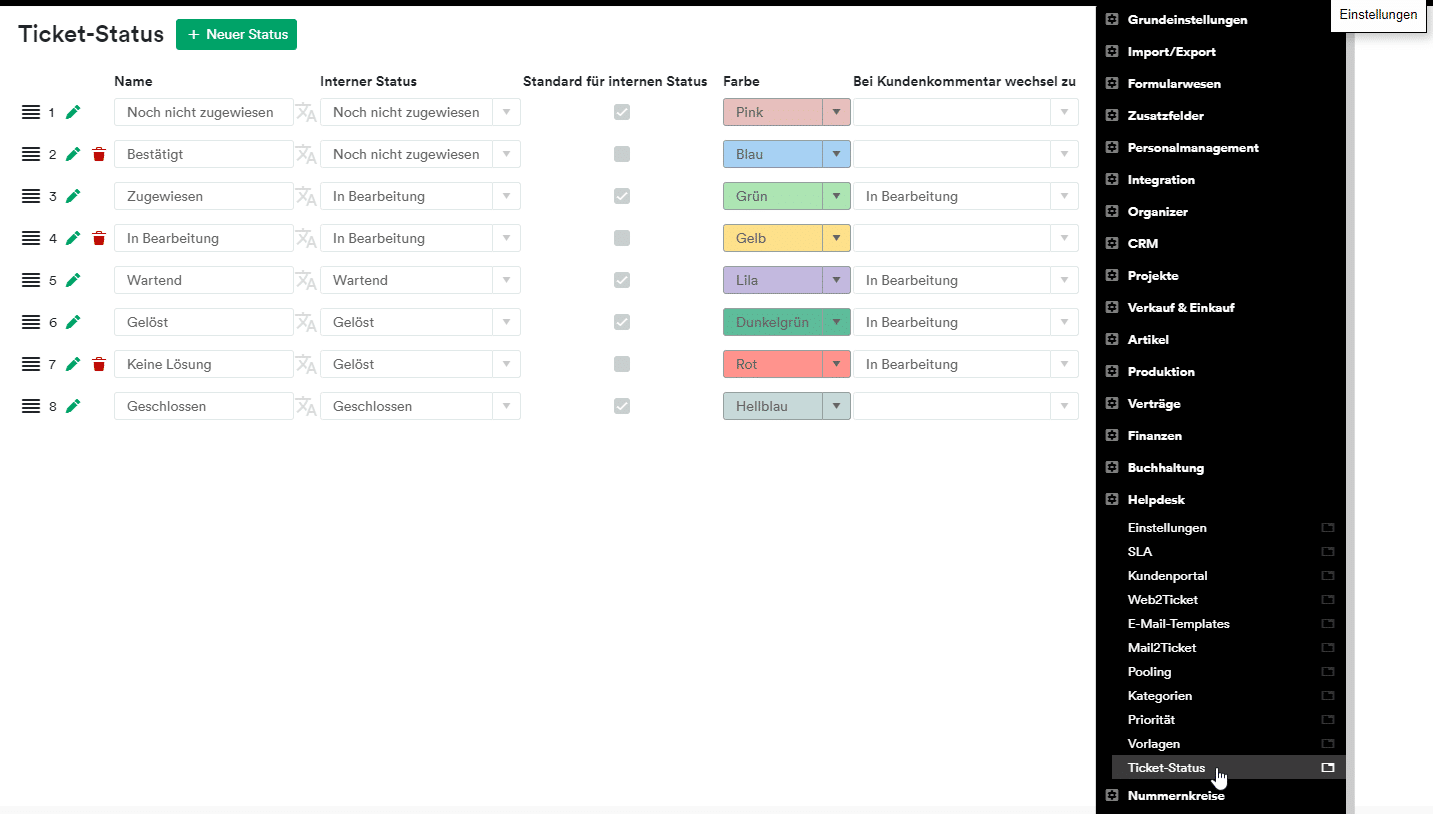The width and height of the screenshot is (1433, 814).
Task: Grab the drag handle of row 1
Action: pos(31,112)
